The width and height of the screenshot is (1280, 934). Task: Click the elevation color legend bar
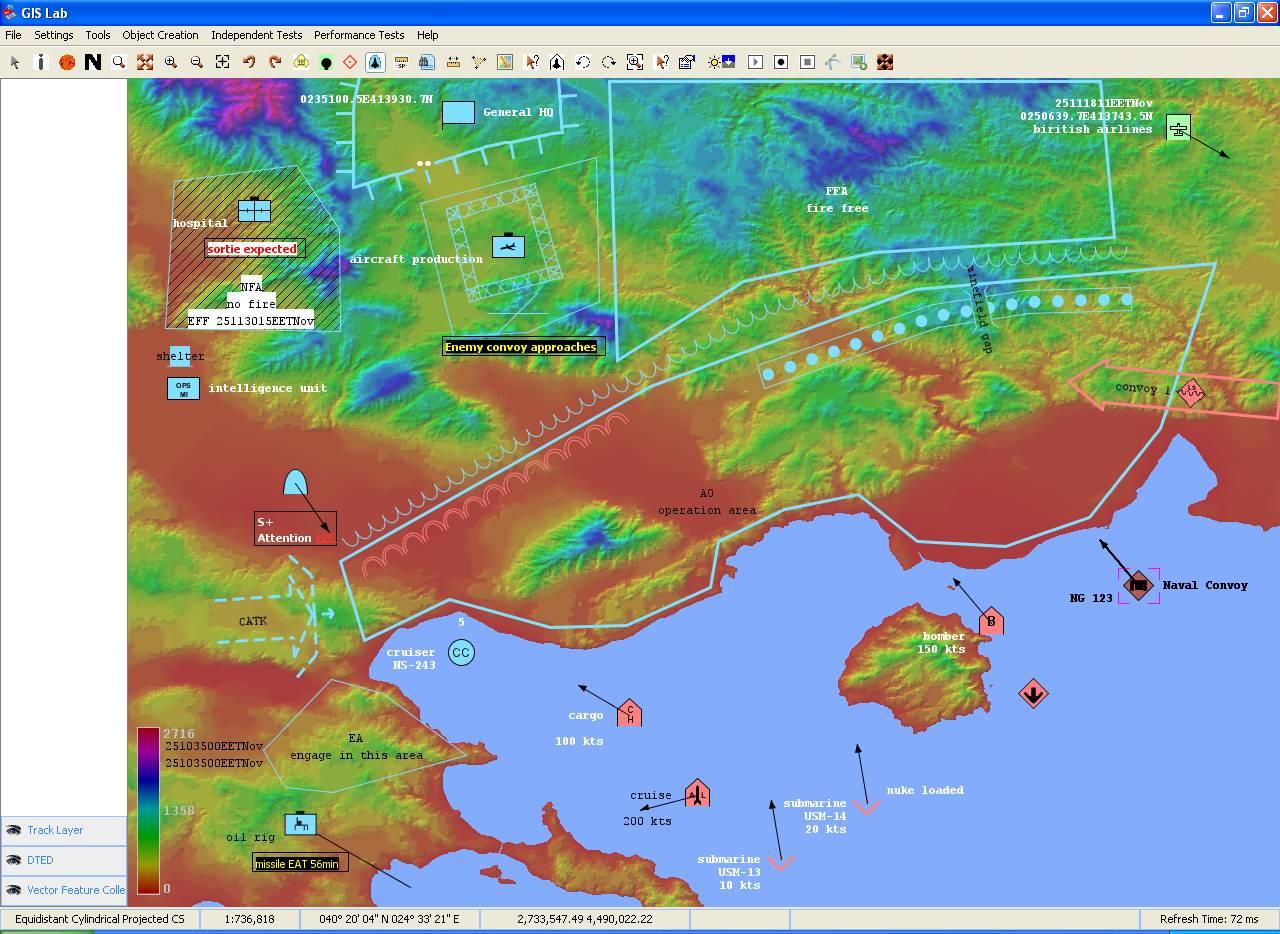click(x=148, y=811)
